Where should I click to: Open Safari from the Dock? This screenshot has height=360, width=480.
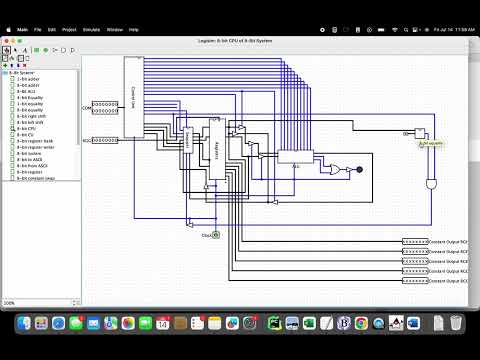(59, 323)
